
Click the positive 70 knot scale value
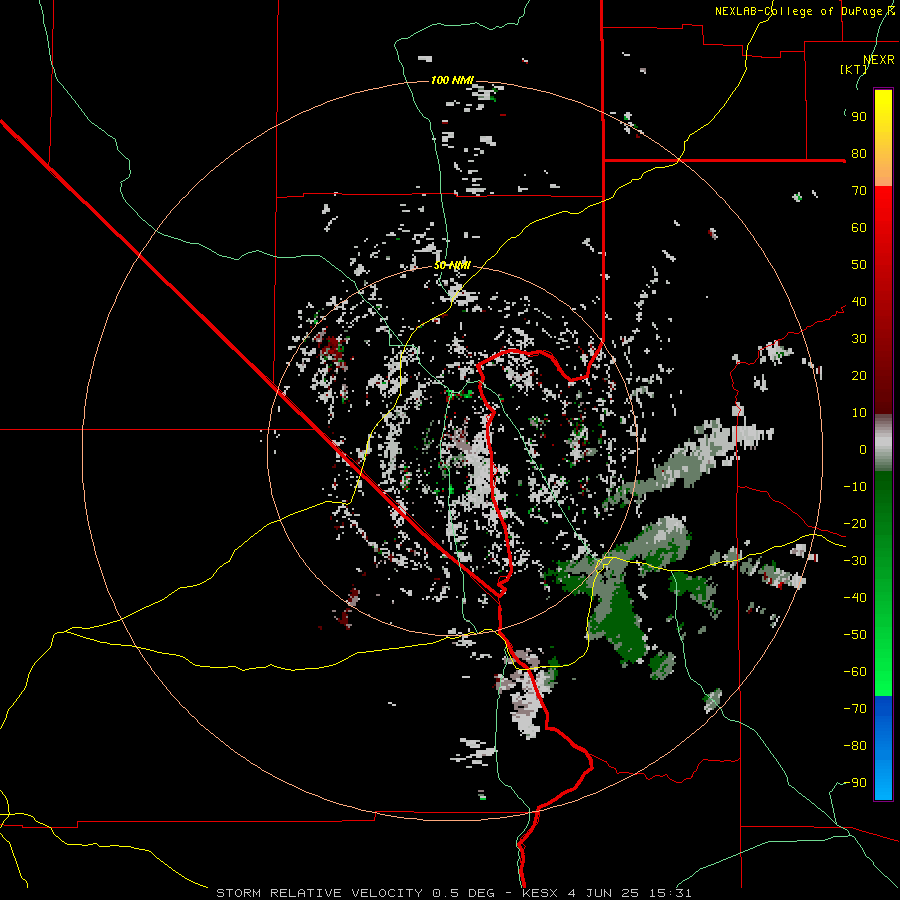859,191
